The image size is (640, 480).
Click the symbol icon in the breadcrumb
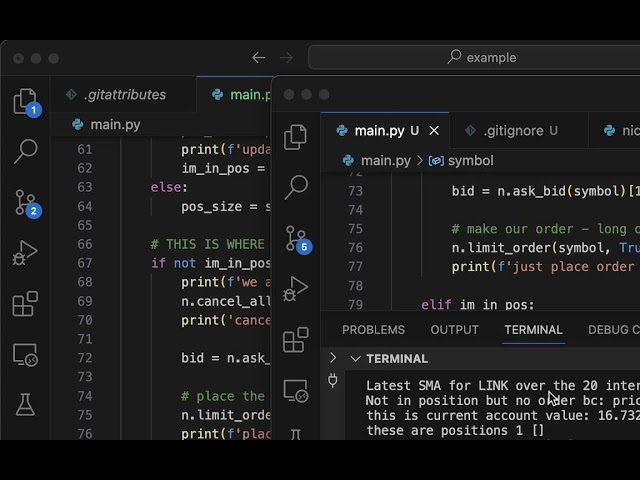[x=436, y=161]
